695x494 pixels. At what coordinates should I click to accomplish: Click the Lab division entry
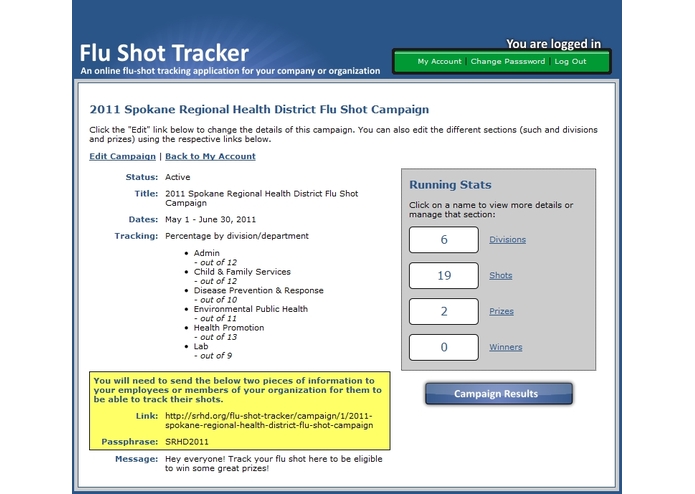pyautogui.click(x=201, y=346)
